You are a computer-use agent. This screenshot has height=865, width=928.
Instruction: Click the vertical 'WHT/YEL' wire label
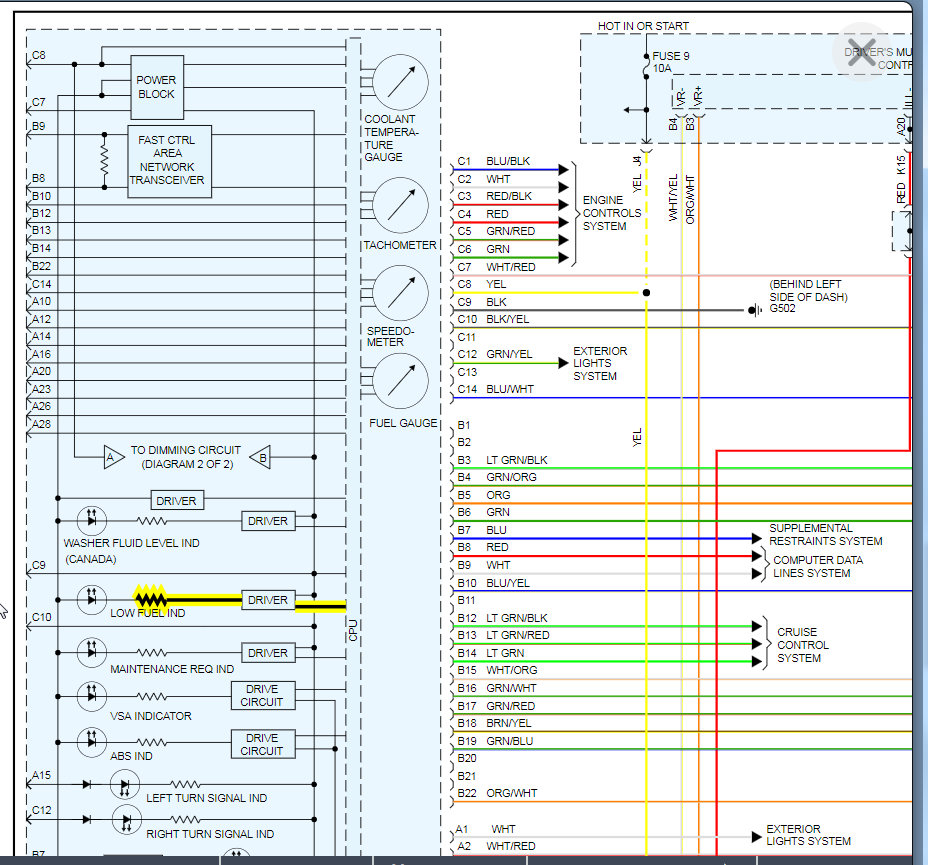point(673,198)
